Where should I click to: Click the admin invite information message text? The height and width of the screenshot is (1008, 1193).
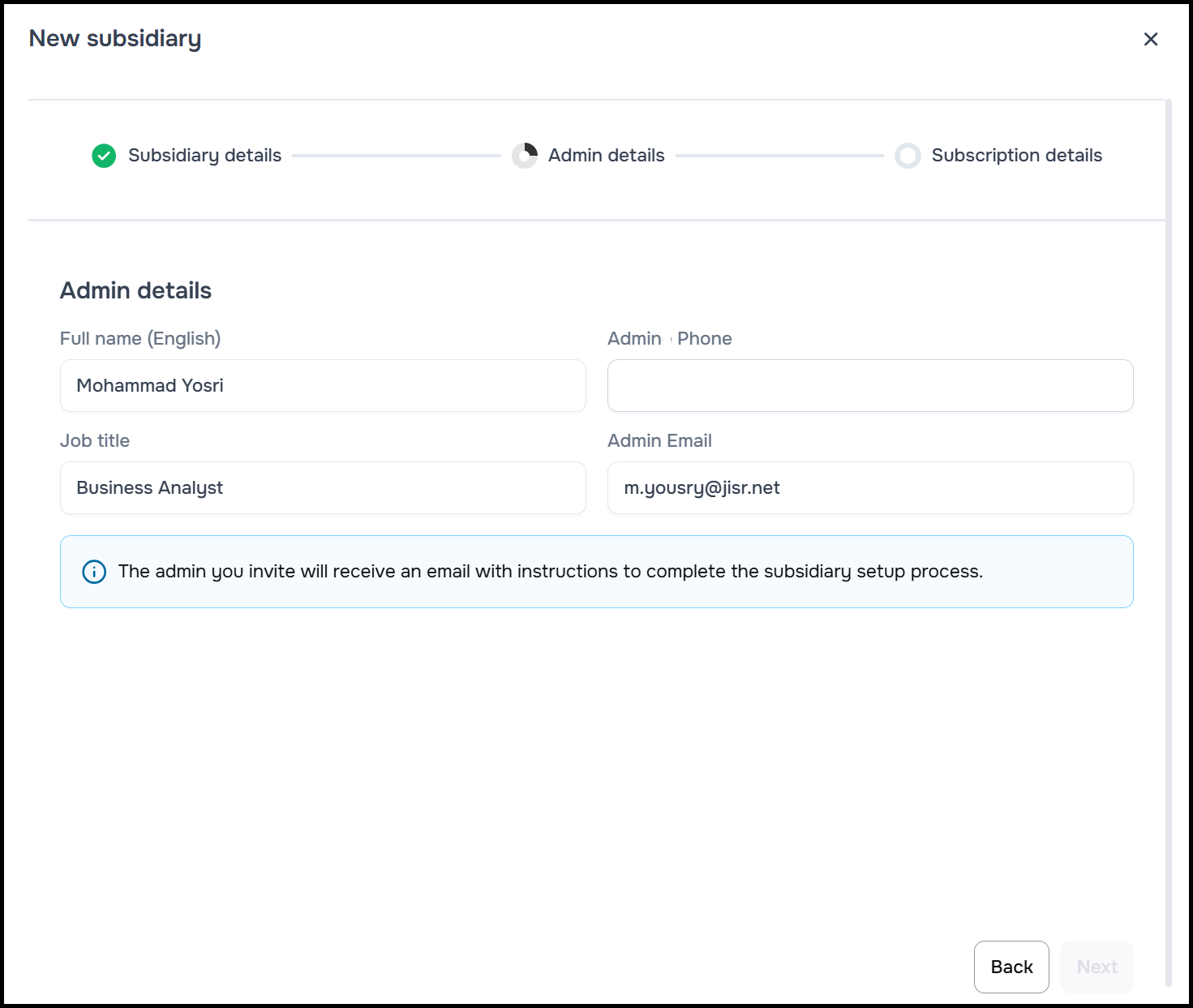550,572
